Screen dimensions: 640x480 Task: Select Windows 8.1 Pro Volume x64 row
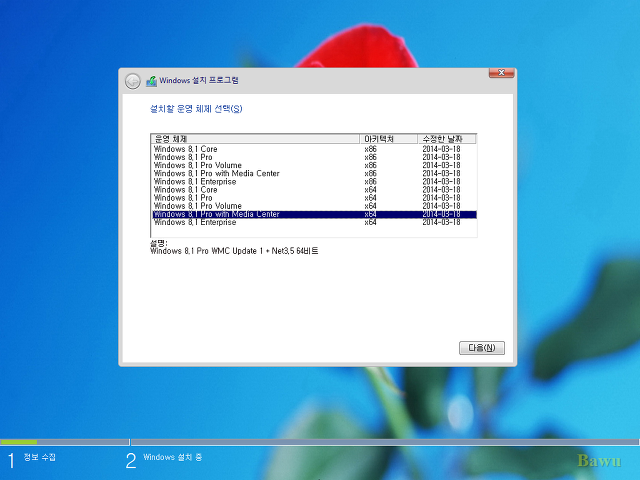314,206
